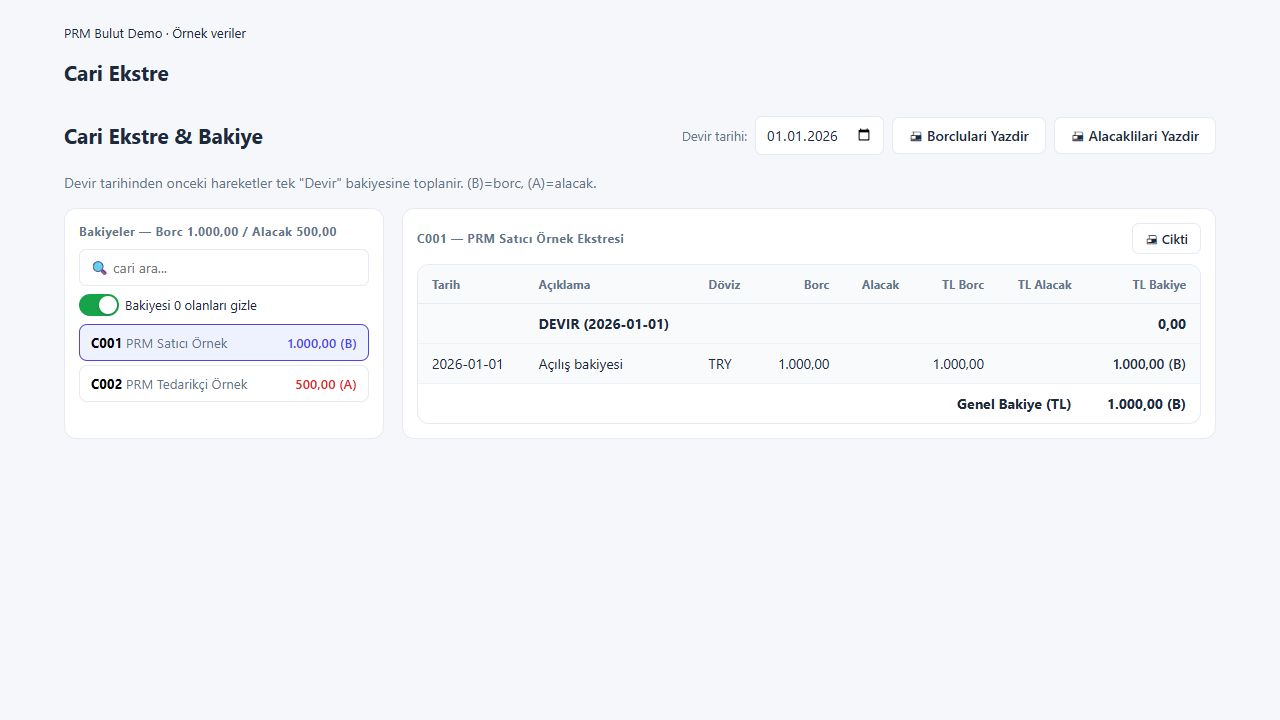The width and height of the screenshot is (1280, 720).
Task: Click the DEVIR row 0,00 balance
Action: (1172, 324)
